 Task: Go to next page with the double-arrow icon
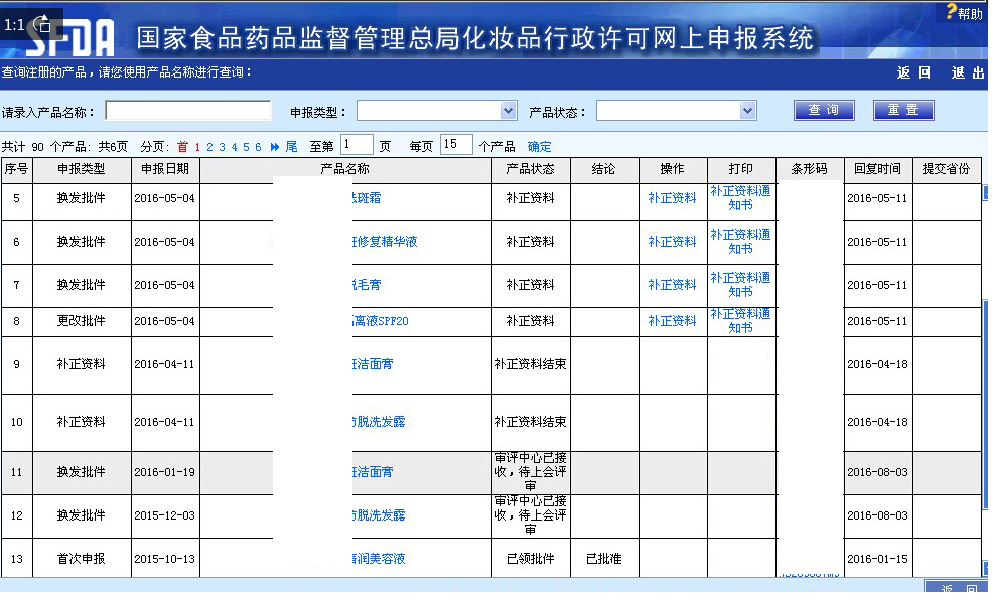pos(274,147)
